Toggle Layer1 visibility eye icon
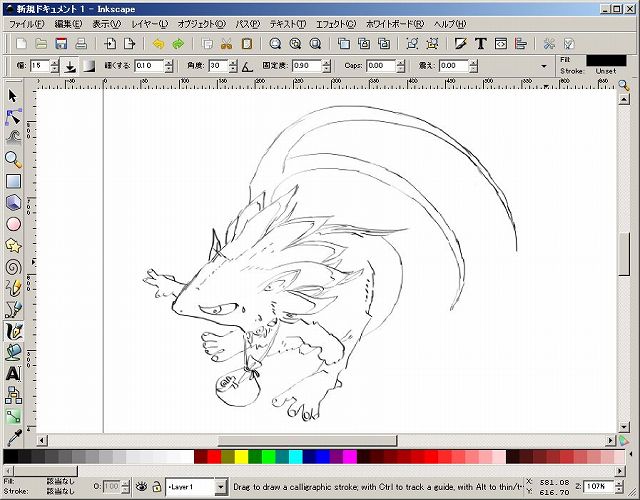Screen dimensions: 640x500 coord(142,486)
